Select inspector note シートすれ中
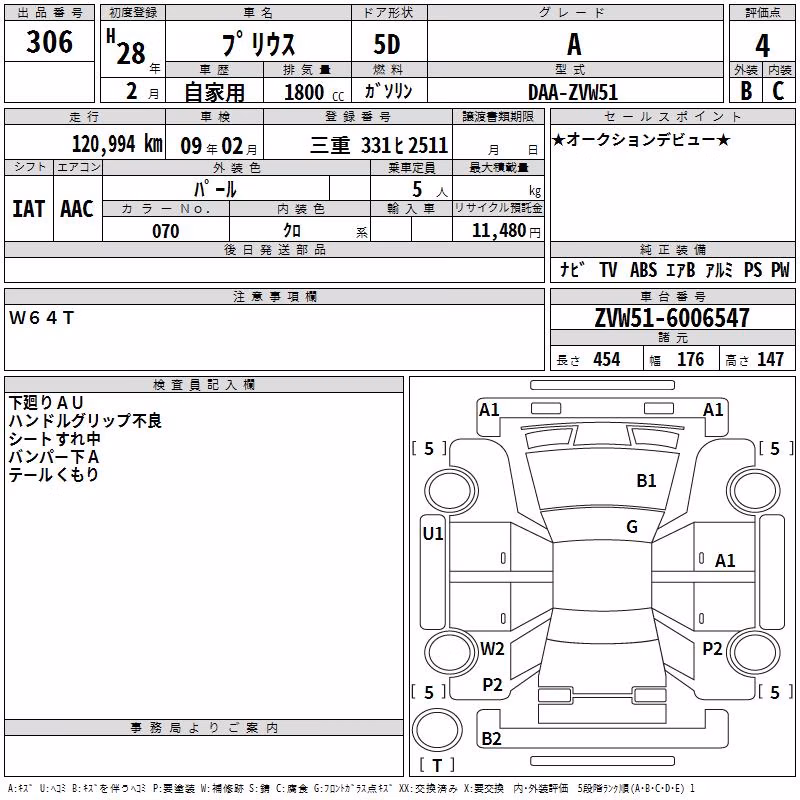This screenshot has width=800, height=800. pyautogui.click(x=55, y=439)
